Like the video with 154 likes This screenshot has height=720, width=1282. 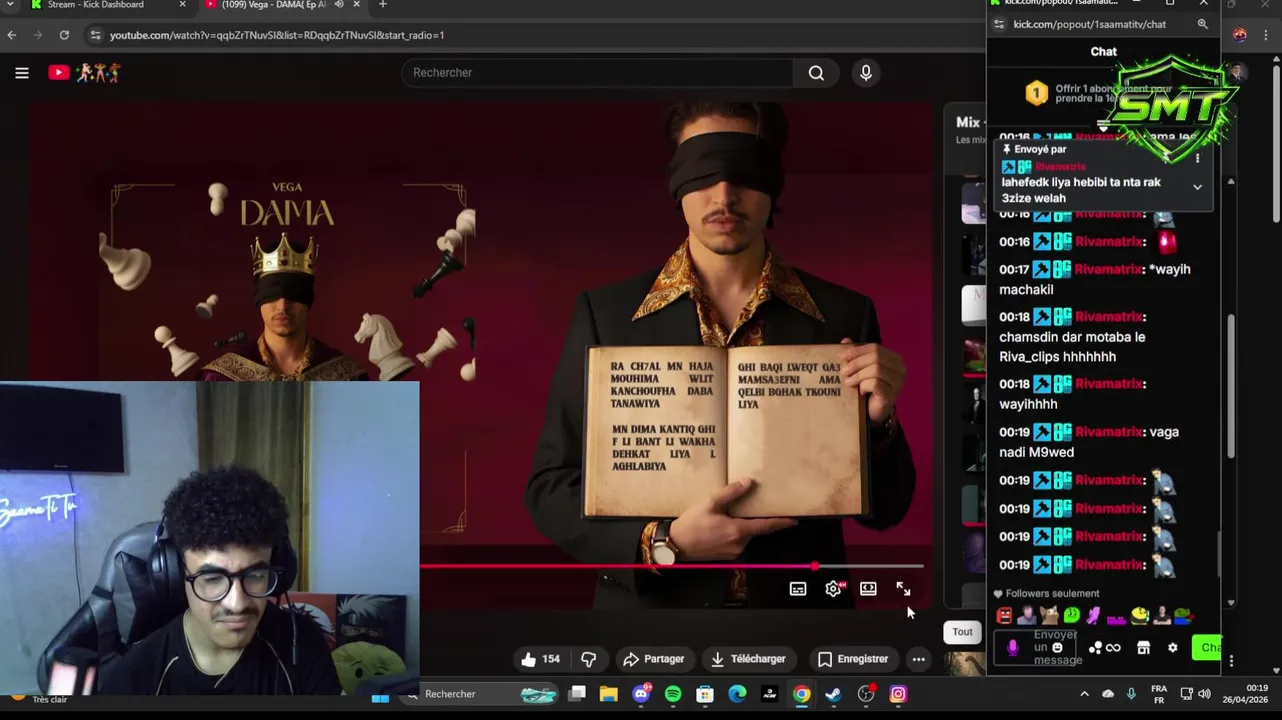click(x=540, y=659)
